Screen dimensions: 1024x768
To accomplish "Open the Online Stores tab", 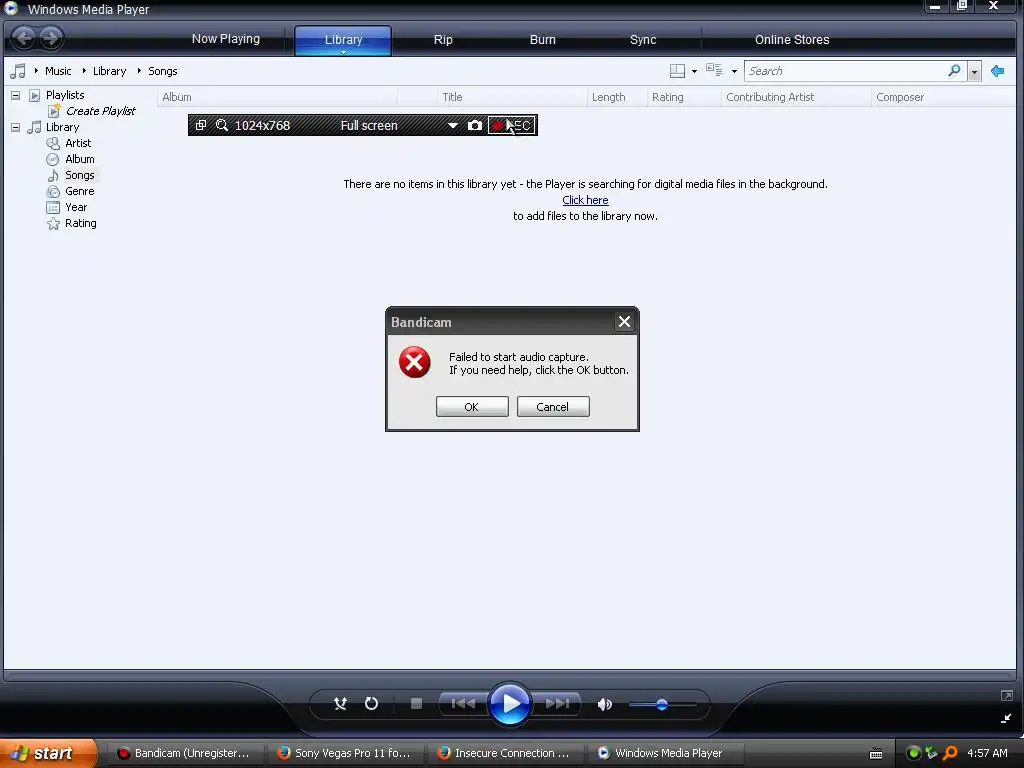I will [x=792, y=40].
